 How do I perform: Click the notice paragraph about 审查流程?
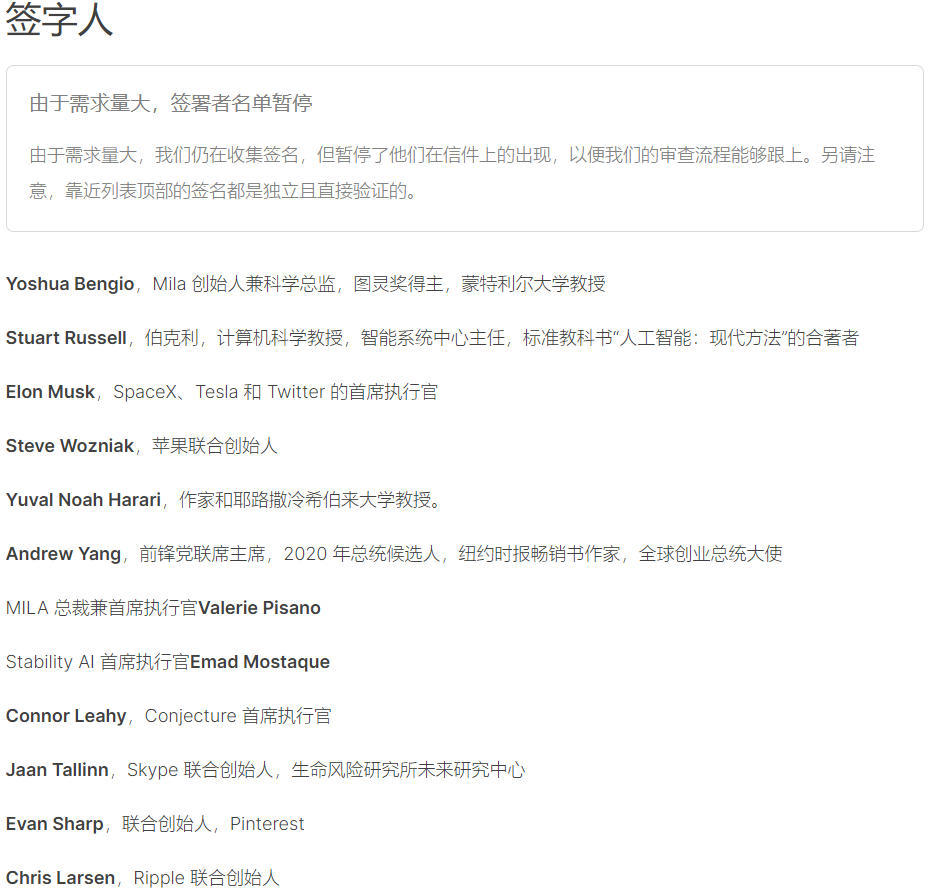(x=452, y=173)
